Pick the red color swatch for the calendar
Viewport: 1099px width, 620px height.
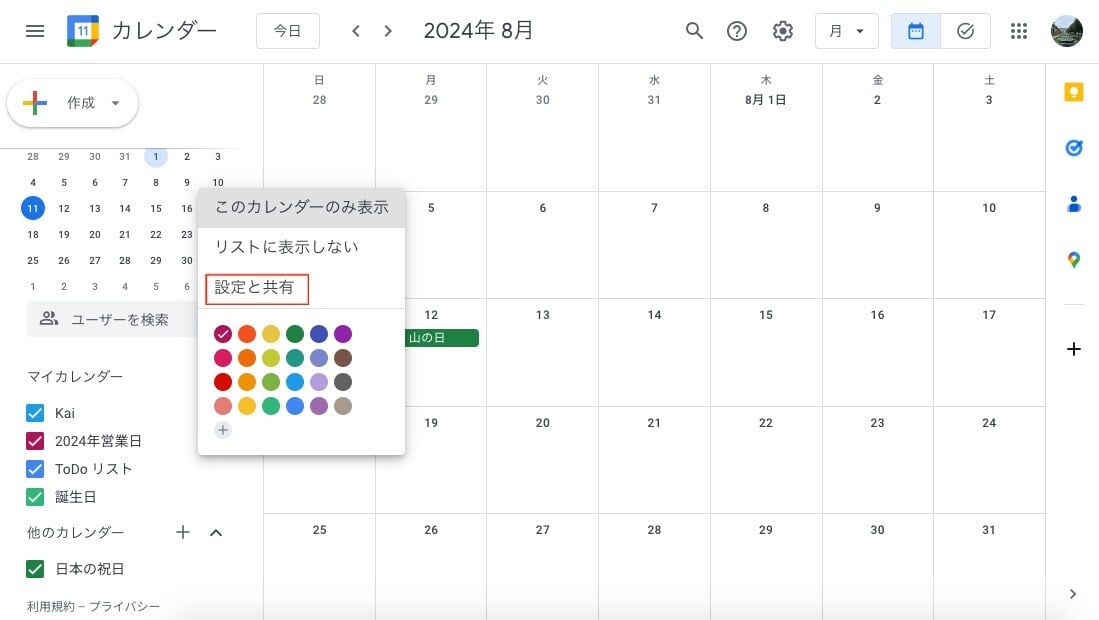pyautogui.click(x=223, y=382)
